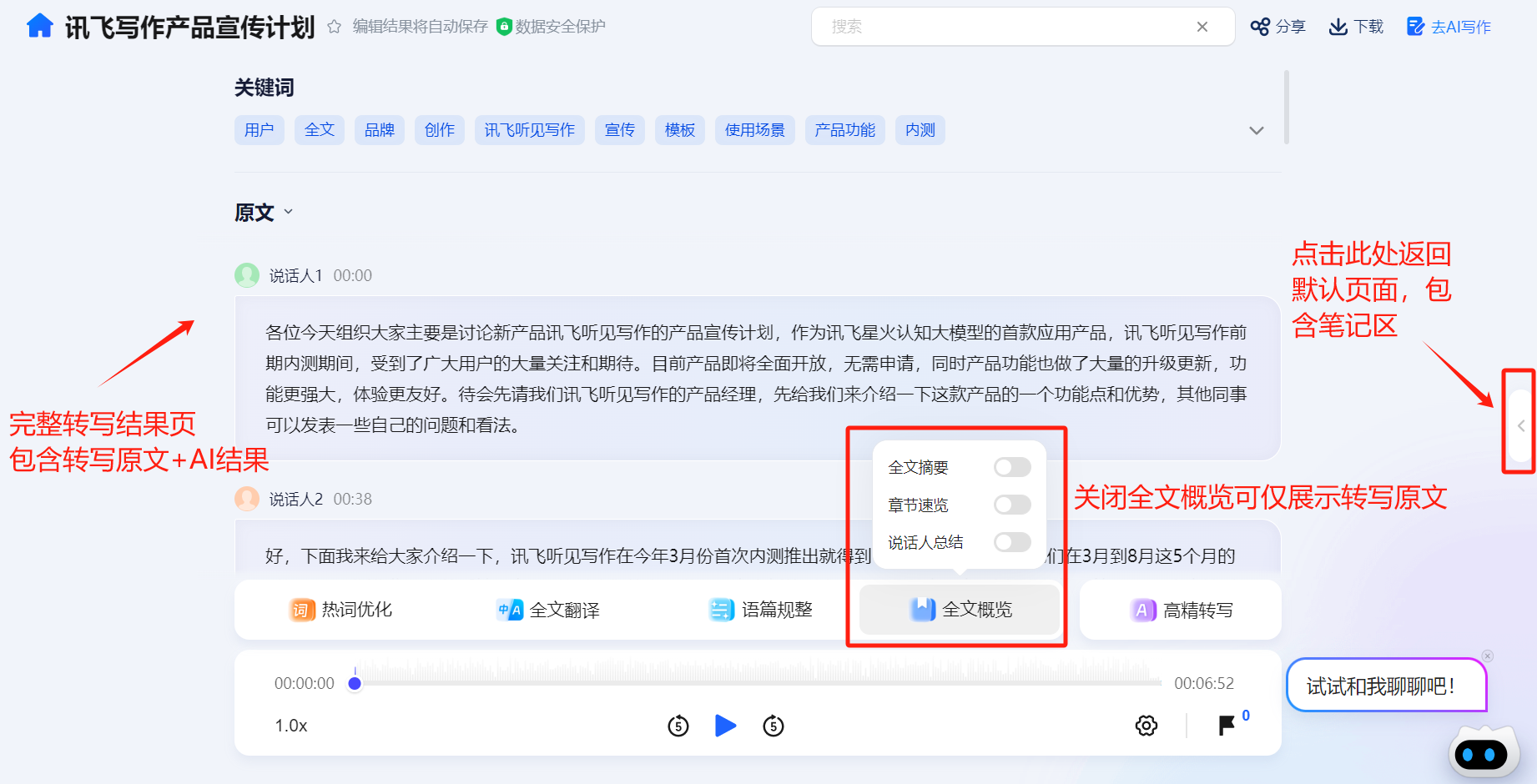Screen dimensions: 1537x784
Task: Toggle the 说话人总结 switch
Action: [1012, 542]
